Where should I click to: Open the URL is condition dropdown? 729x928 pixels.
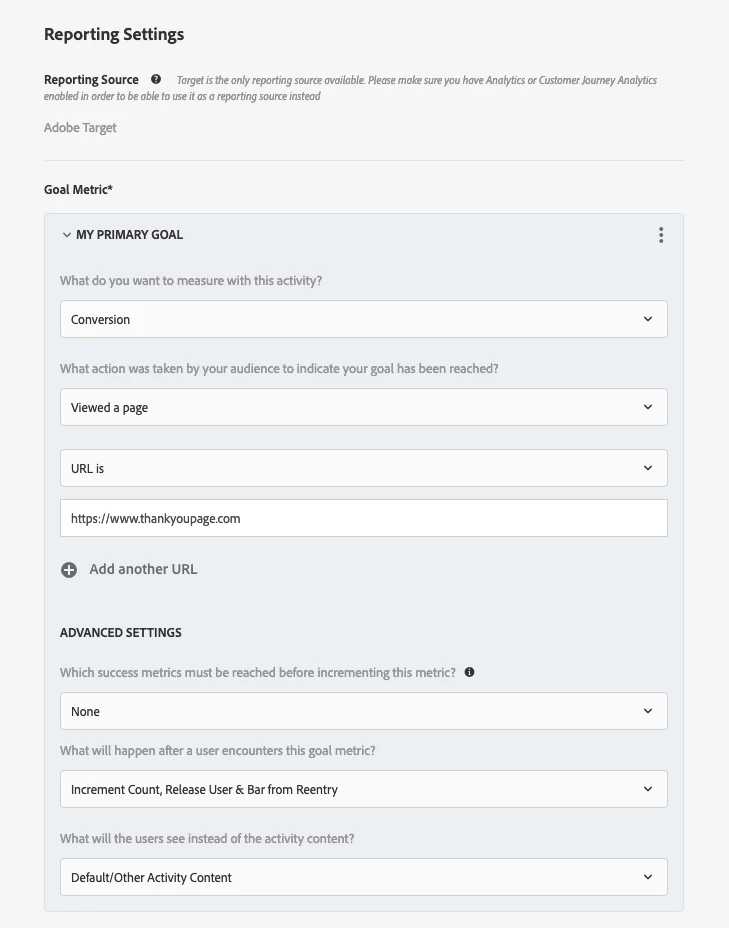(x=363, y=468)
